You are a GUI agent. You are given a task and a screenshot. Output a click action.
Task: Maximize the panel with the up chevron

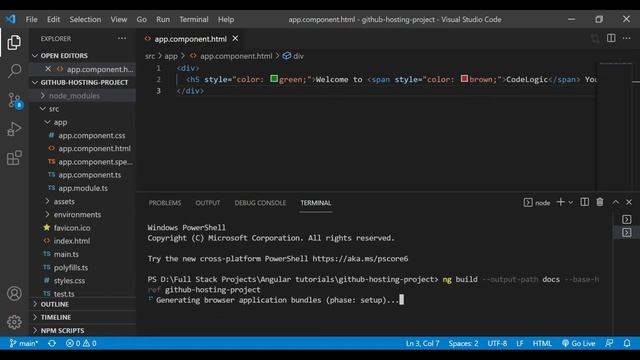[615, 202]
